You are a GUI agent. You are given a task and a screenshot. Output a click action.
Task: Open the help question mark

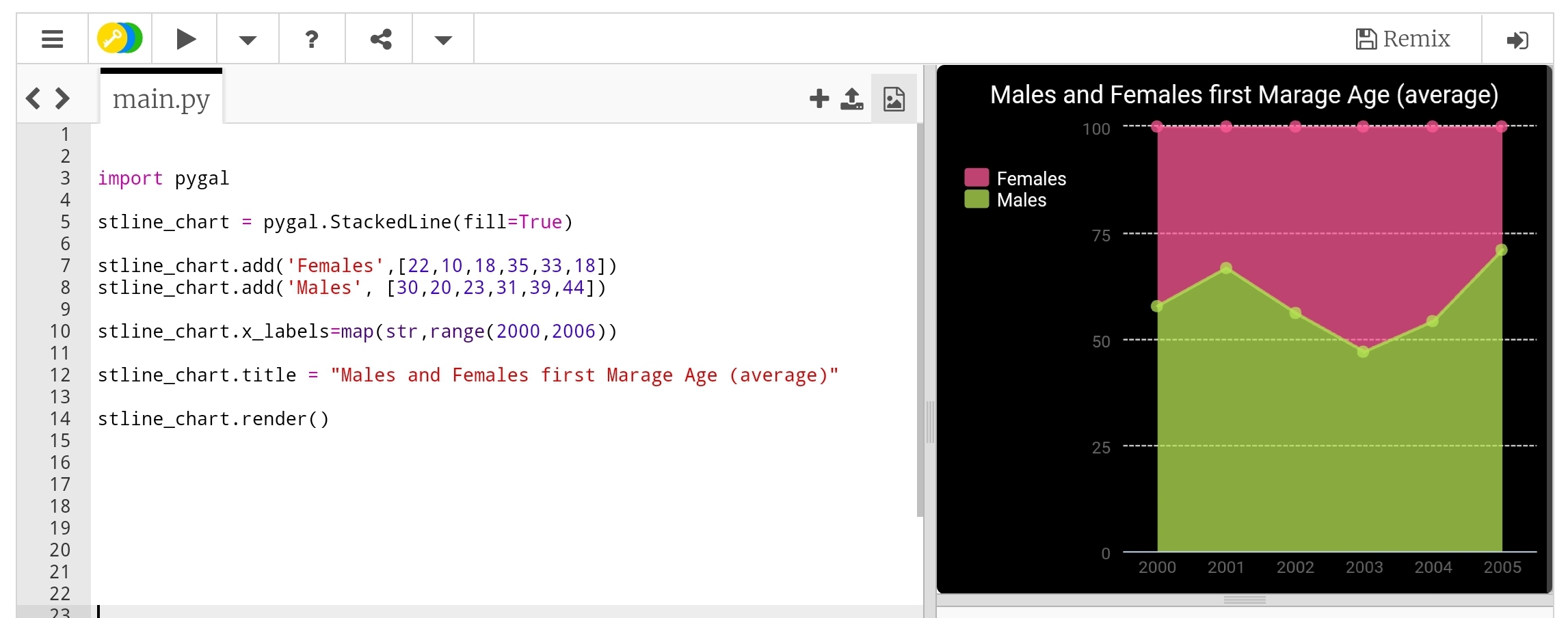coord(312,39)
